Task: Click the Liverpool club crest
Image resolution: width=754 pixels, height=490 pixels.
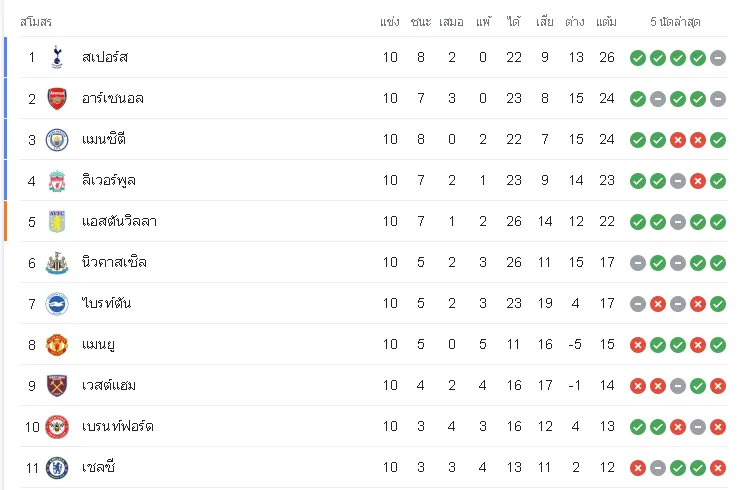Action: (x=57, y=181)
